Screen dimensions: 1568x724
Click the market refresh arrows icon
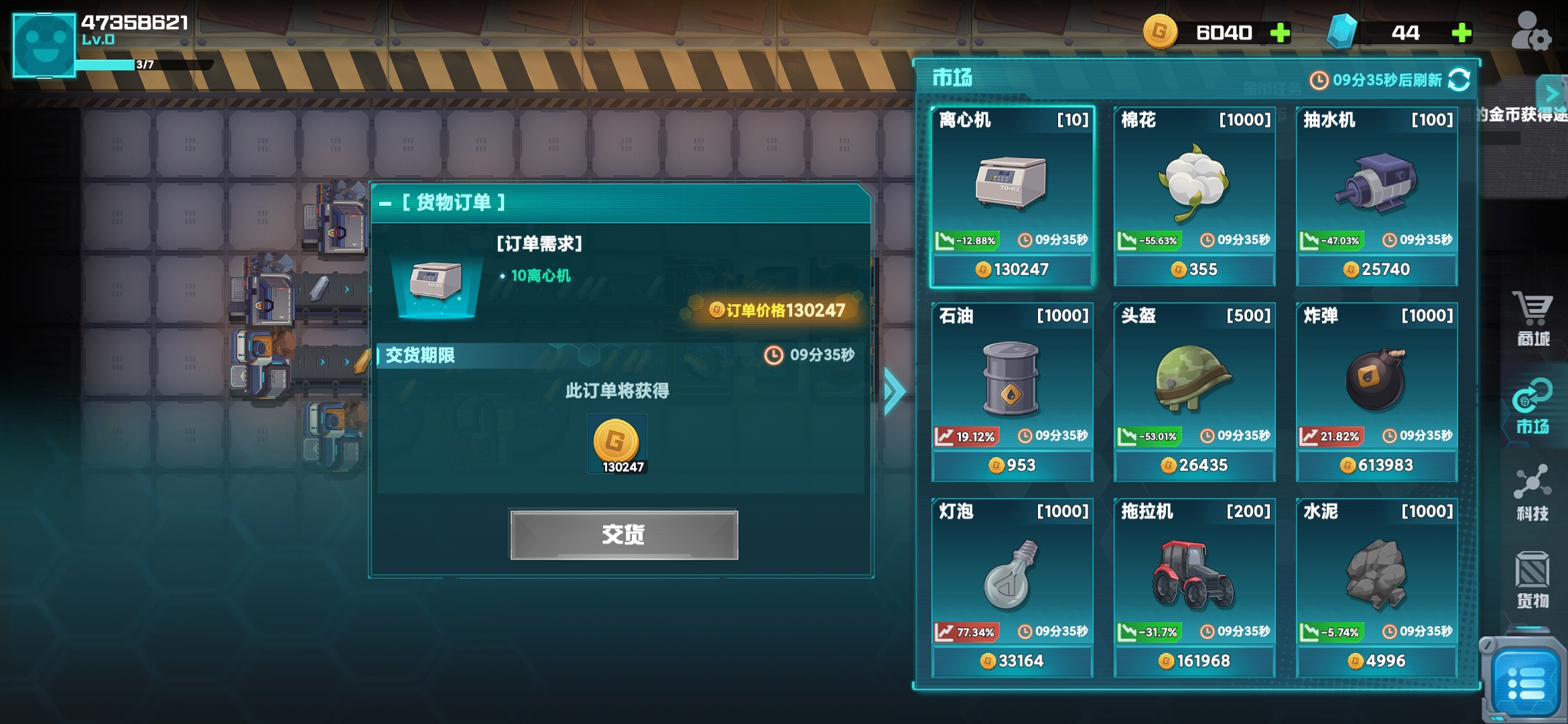[1459, 80]
